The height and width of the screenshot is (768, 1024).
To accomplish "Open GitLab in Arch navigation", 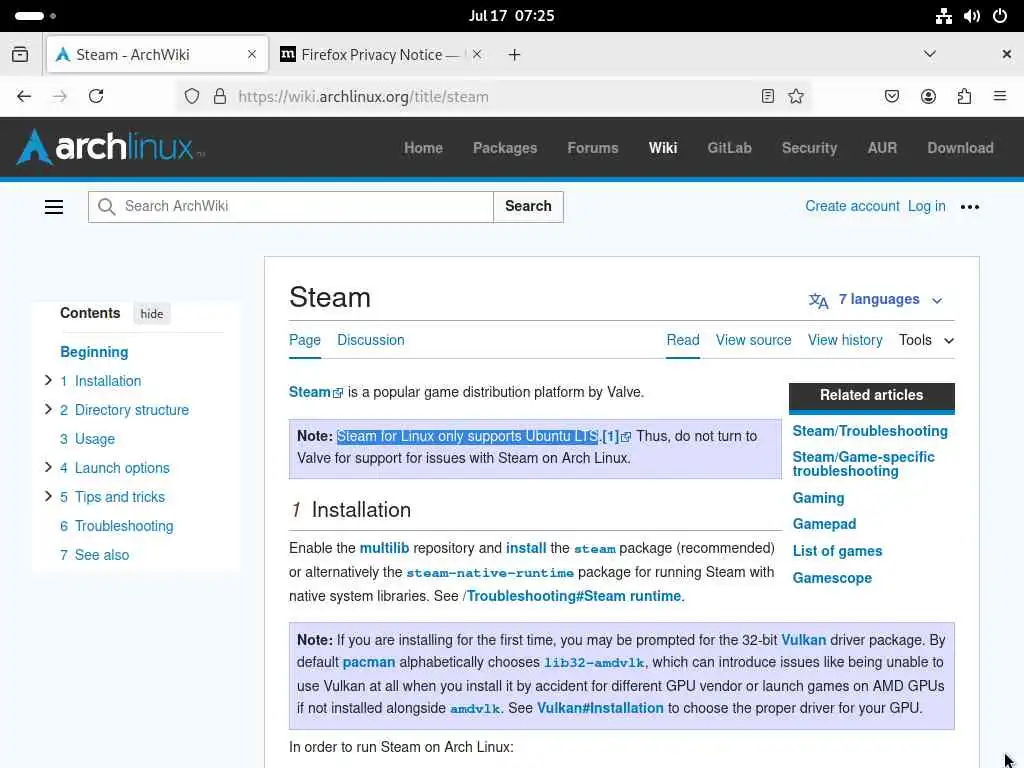I will [729, 148].
